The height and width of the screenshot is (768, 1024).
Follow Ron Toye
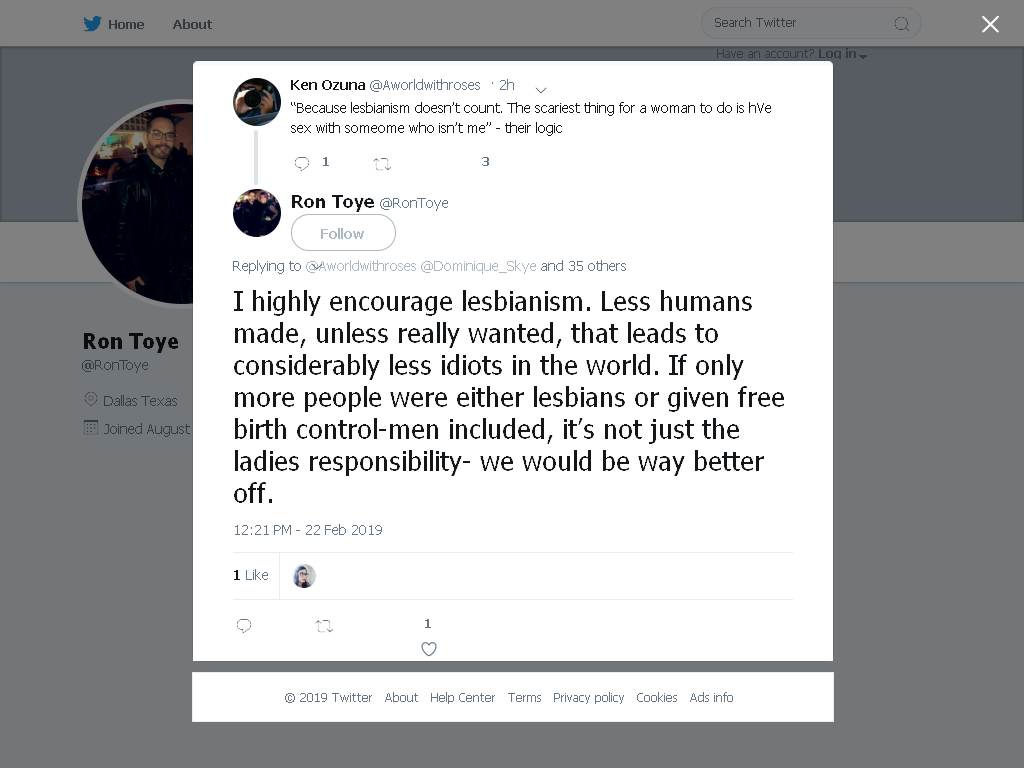(343, 233)
